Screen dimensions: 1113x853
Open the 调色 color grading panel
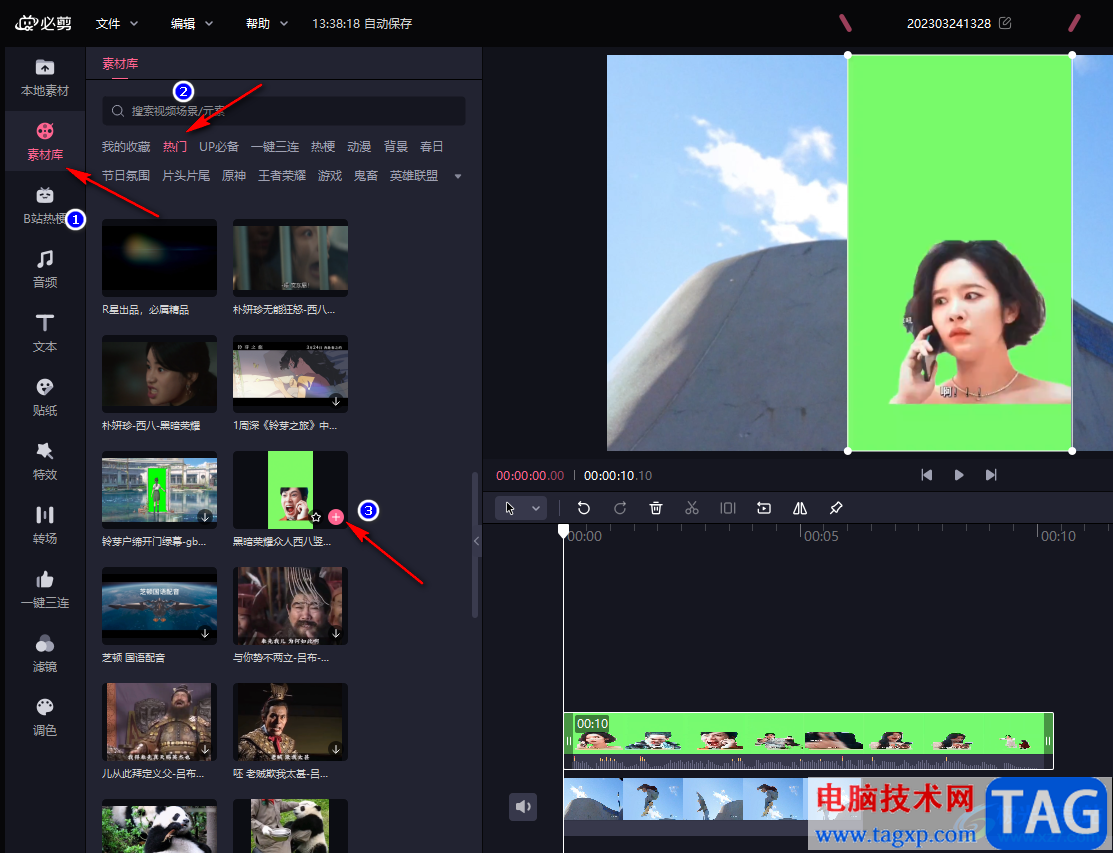coord(45,717)
